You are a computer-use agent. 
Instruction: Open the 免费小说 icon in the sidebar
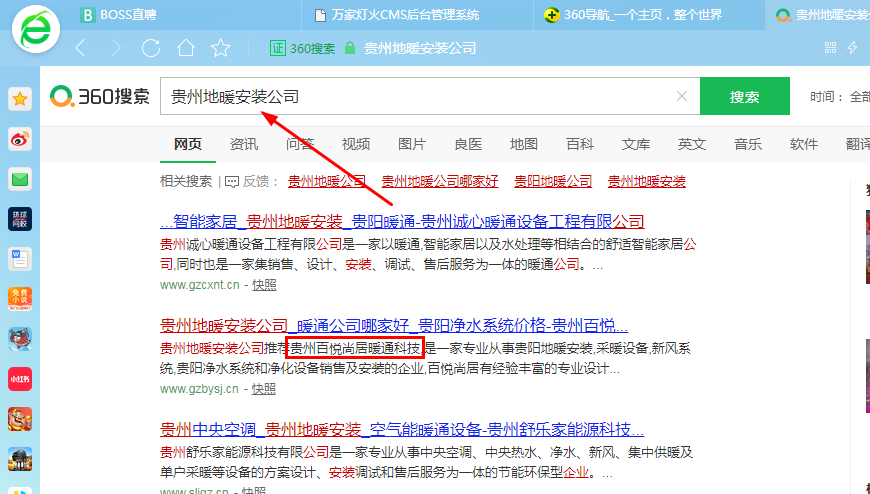(20, 299)
